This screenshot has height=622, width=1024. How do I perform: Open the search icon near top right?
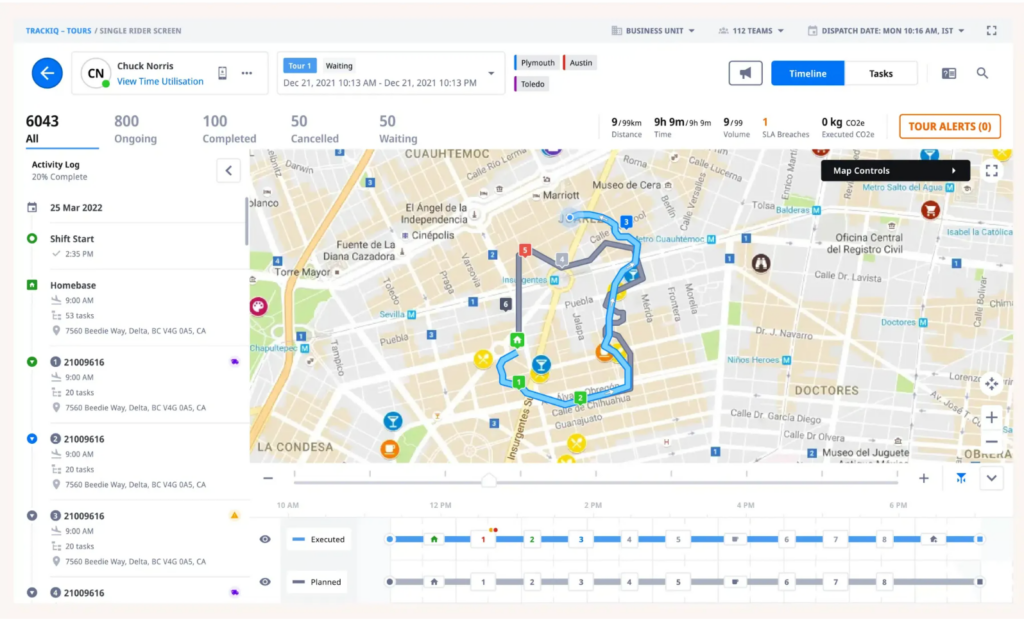pos(982,73)
